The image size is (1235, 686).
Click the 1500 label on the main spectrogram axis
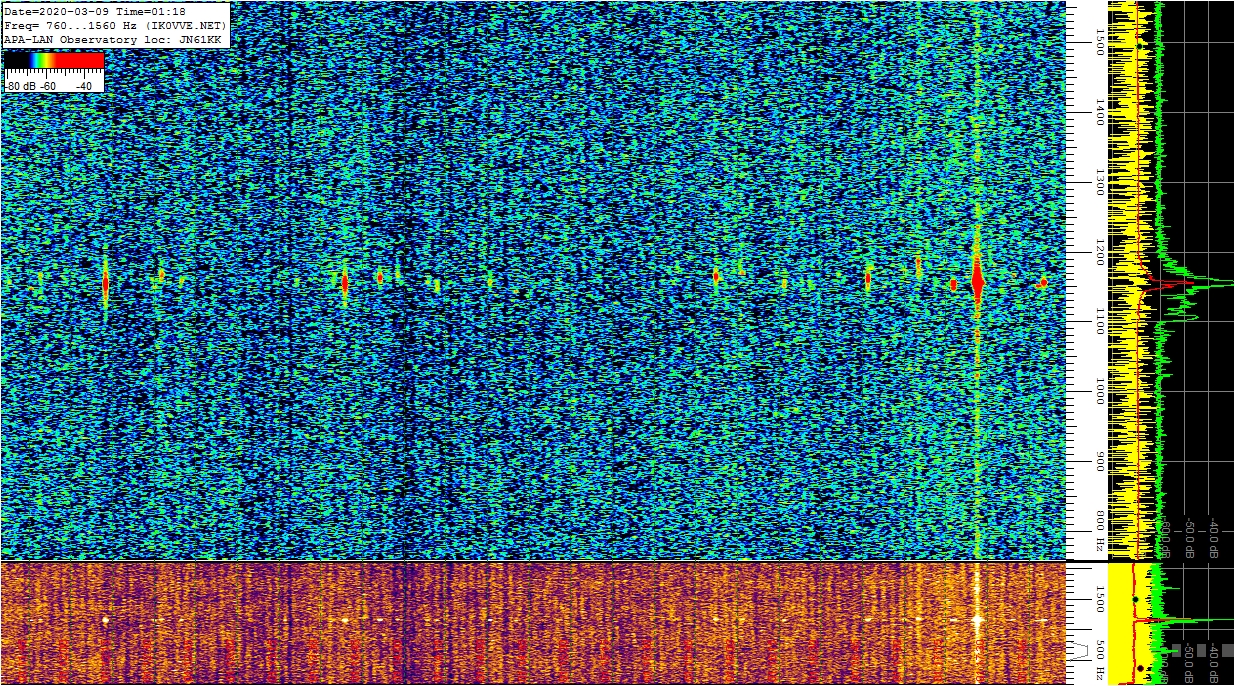coord(1099,43)
